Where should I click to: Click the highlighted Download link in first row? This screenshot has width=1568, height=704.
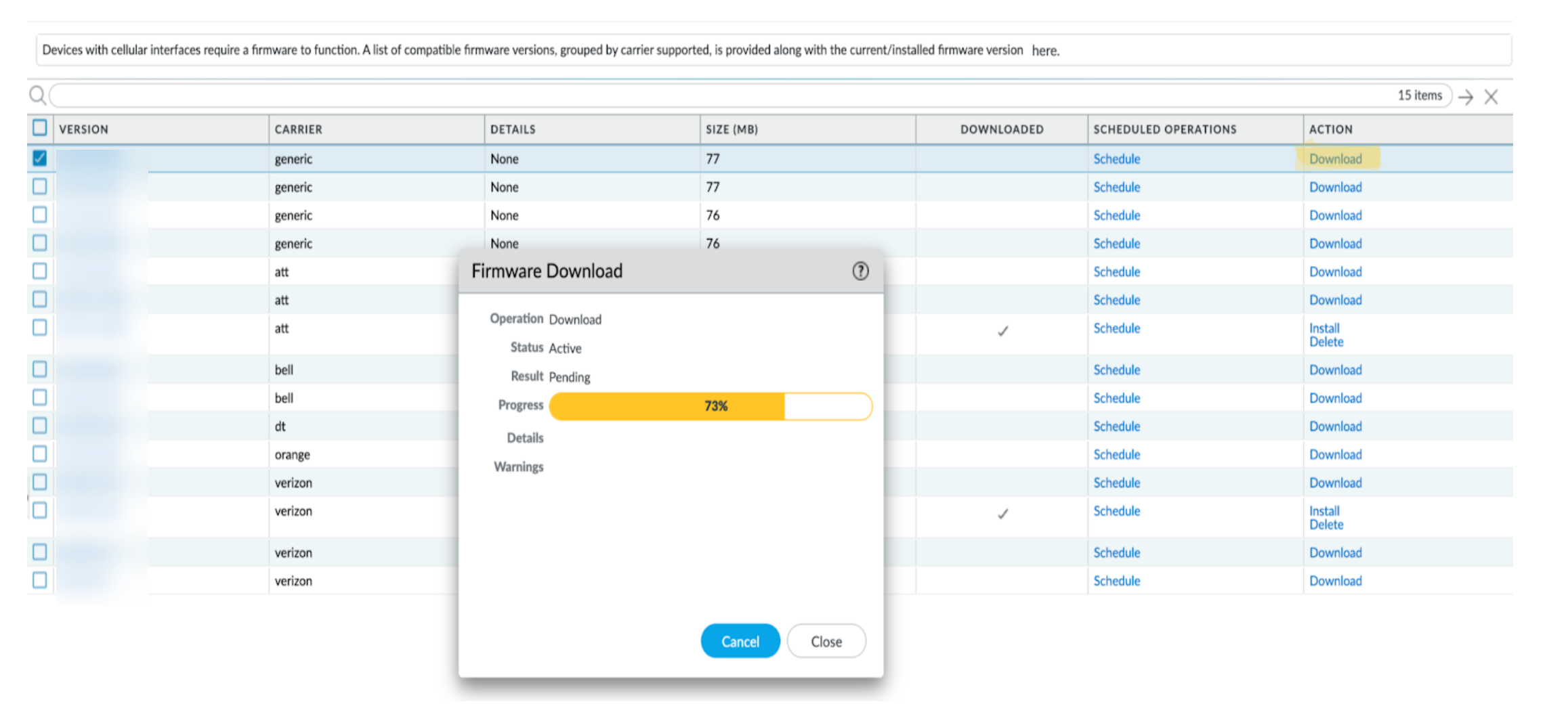[1335, 159]
